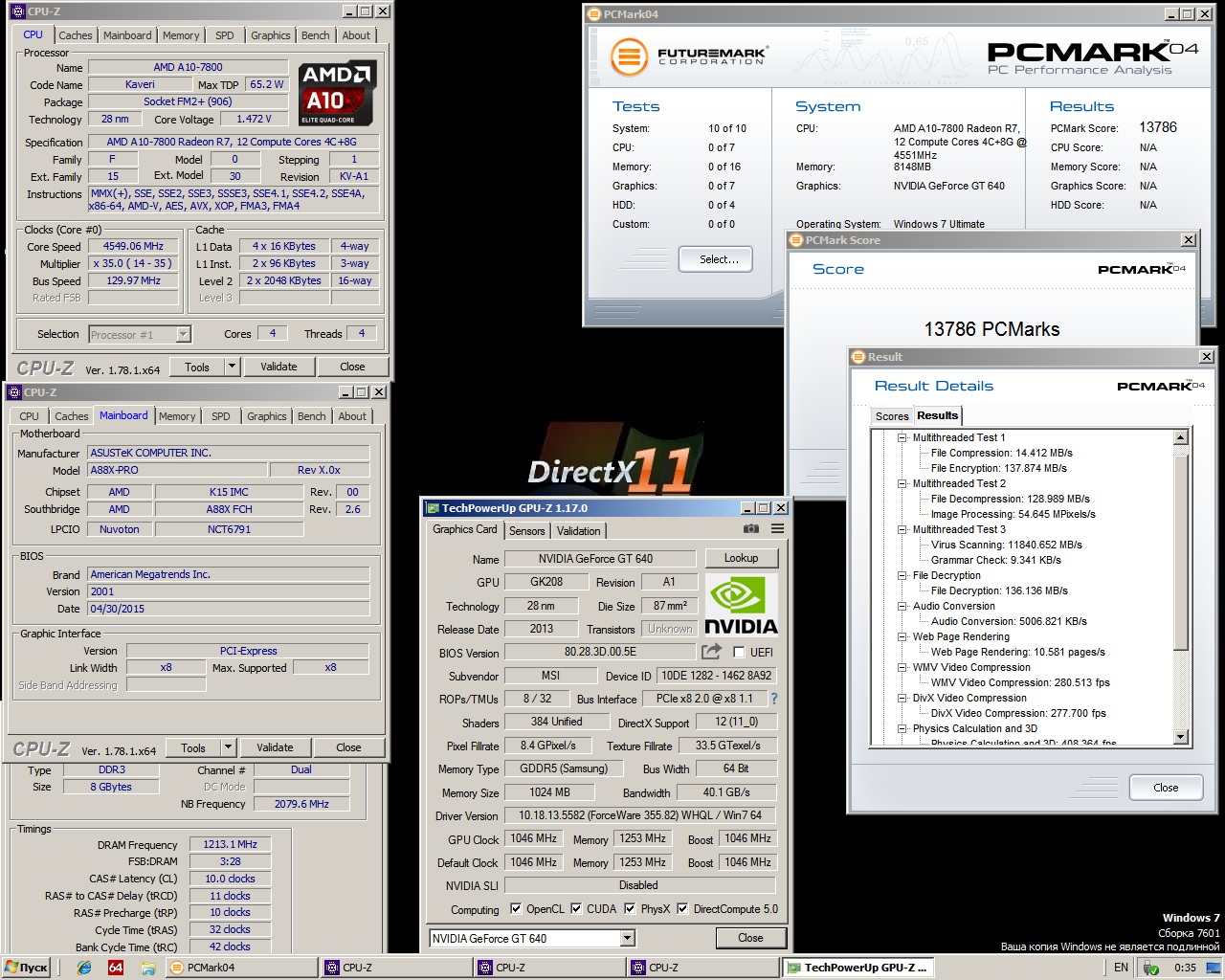Click the ASUSTeK COMPUTER INC. manufacturer field
The width and height of the screenshot is (1225, 980).
229,453
